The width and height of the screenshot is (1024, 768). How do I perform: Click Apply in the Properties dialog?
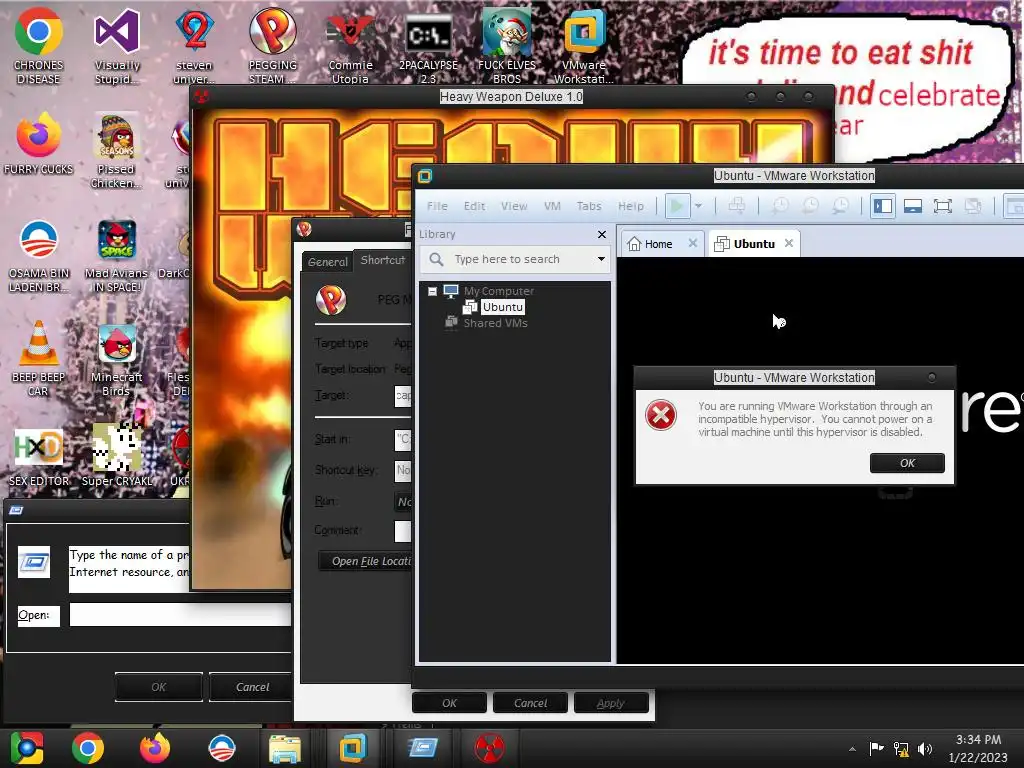[611, 703]
